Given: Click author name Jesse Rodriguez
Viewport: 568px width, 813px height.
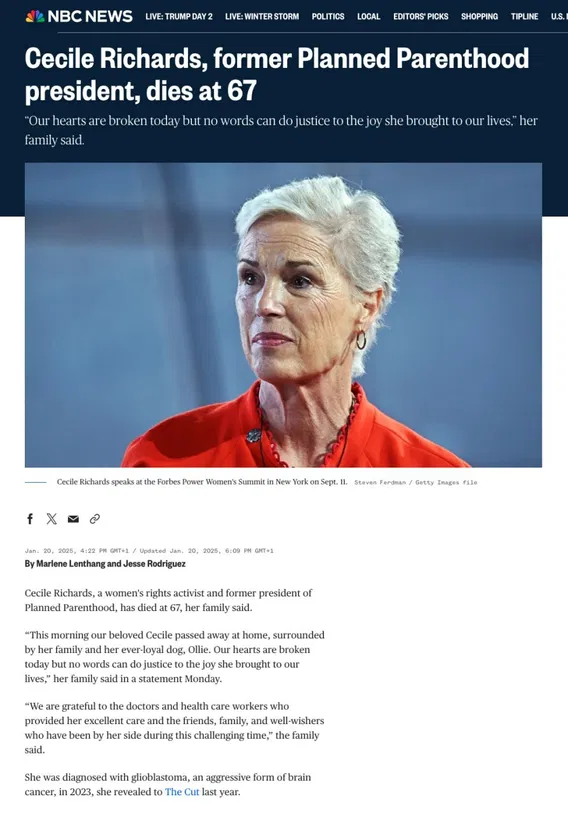Looking at the screenshot, I should (154, 564).
